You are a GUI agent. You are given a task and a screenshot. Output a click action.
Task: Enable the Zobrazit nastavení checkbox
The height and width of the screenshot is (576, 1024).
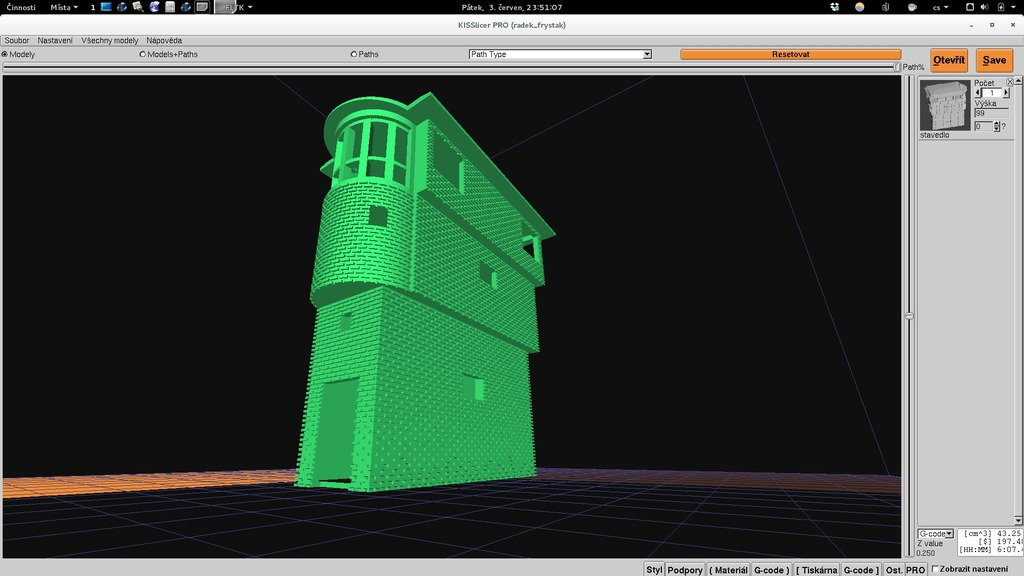[935, 569]
